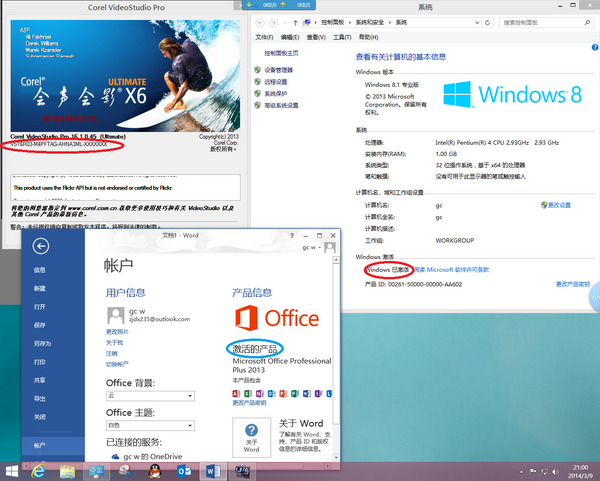Image resolution: width=600 pixels, height=481 pixels.
Task: Click the back arrow in Word backstage
Action: (x=41, y=246)
